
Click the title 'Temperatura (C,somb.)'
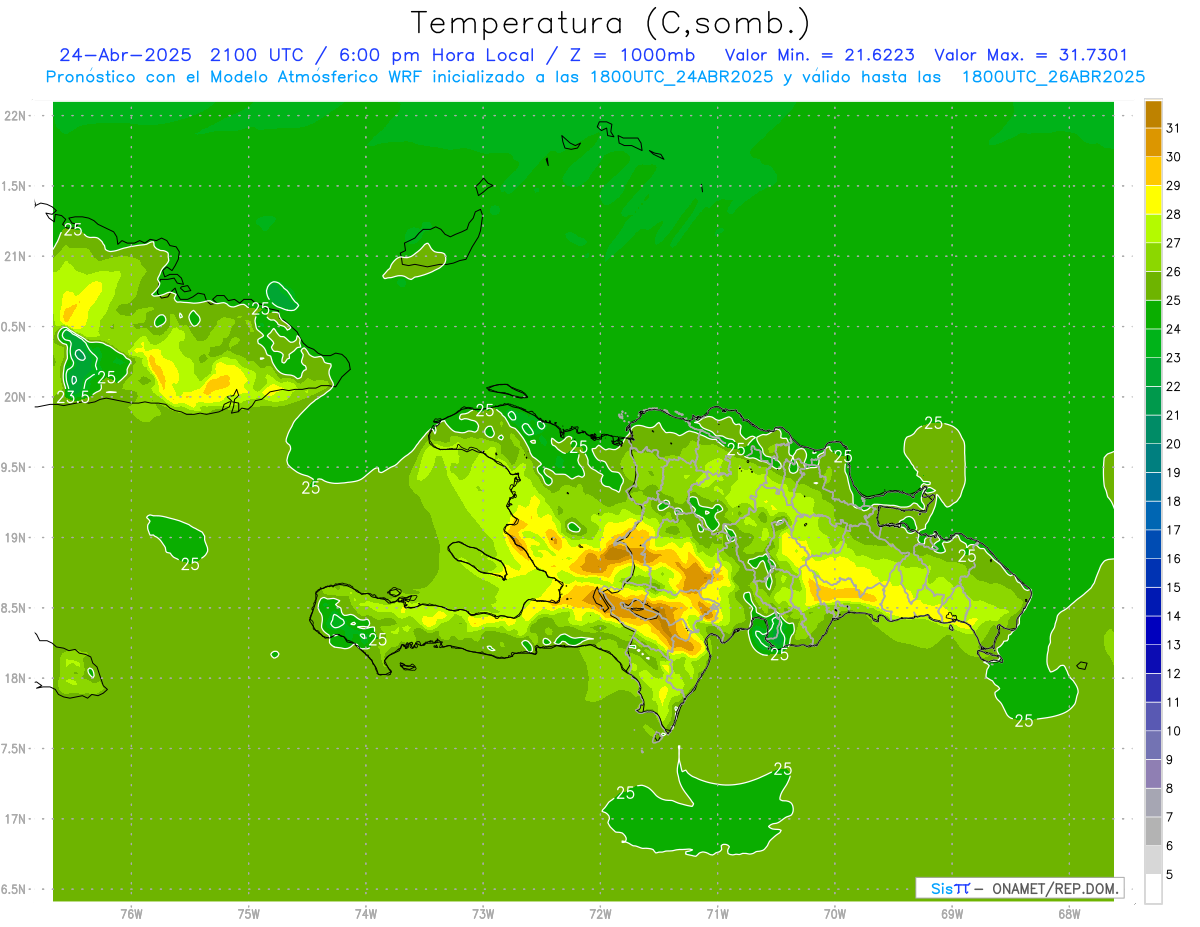point(610,23)
